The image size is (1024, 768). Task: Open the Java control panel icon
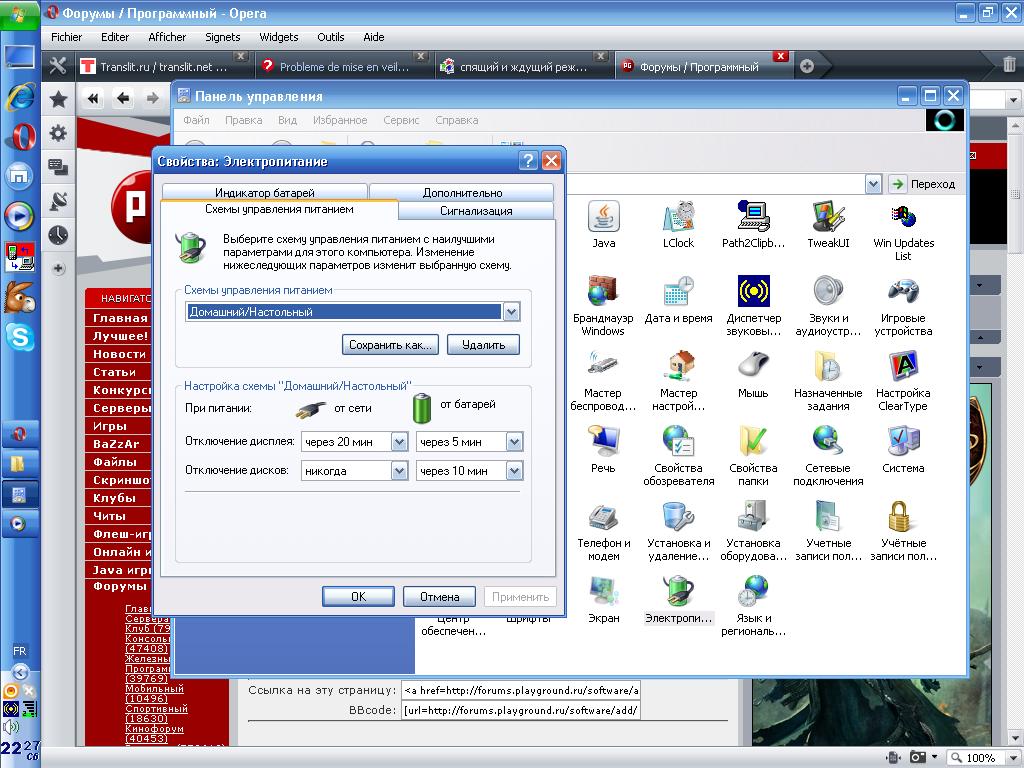[x=603, y=217]
